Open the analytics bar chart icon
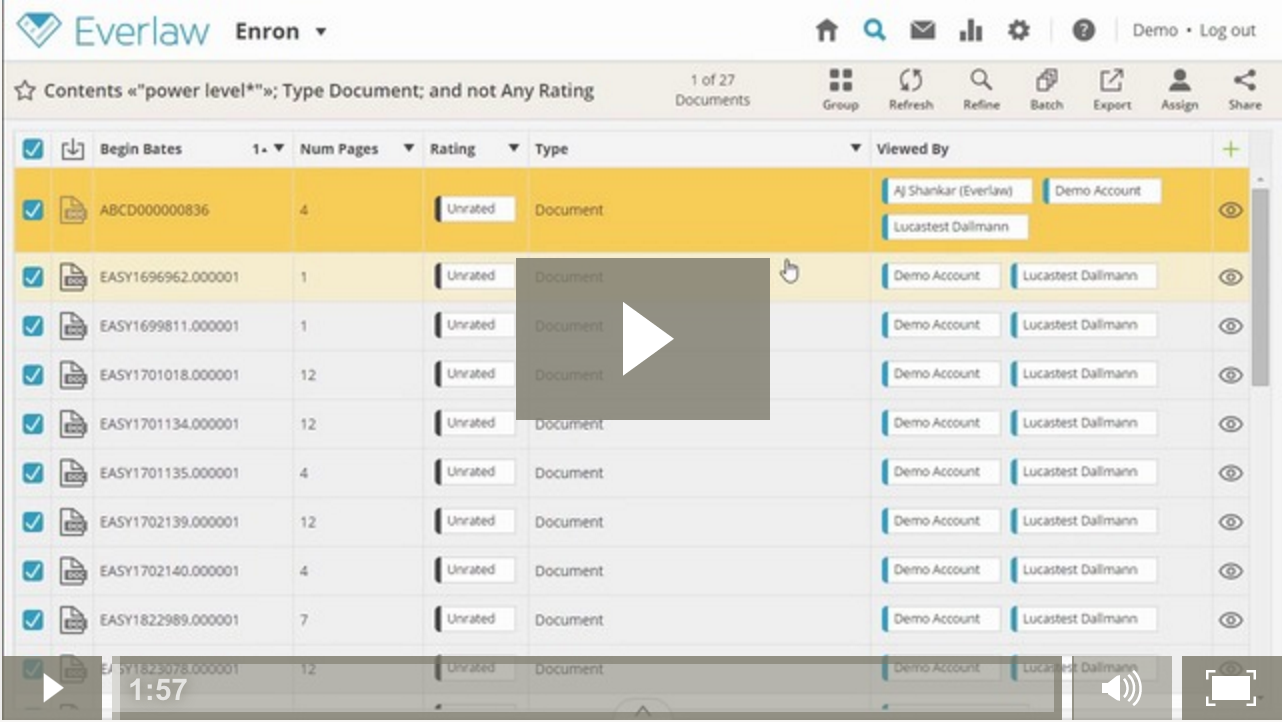This screenshot has width=1282, height=722. click(x=970, y=31)
